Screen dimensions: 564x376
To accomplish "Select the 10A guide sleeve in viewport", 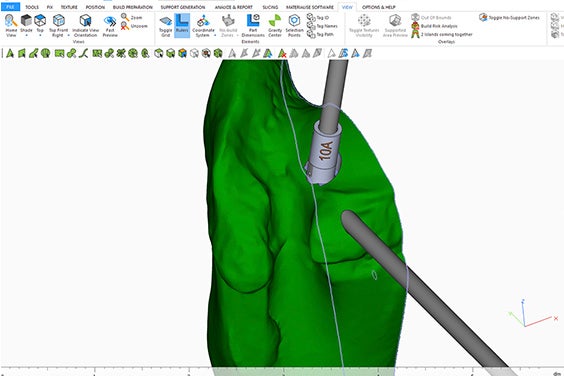I will coord(324,153).
